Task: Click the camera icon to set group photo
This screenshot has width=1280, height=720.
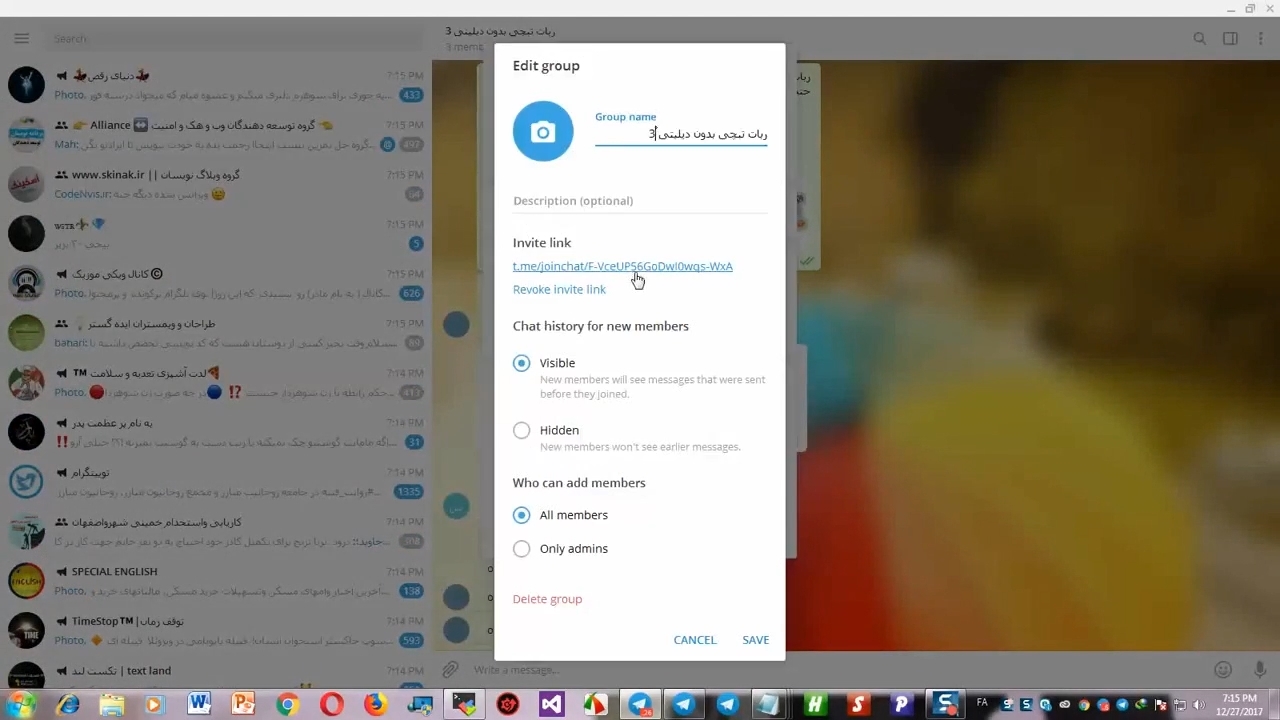Action: click(x=543, y=131)
